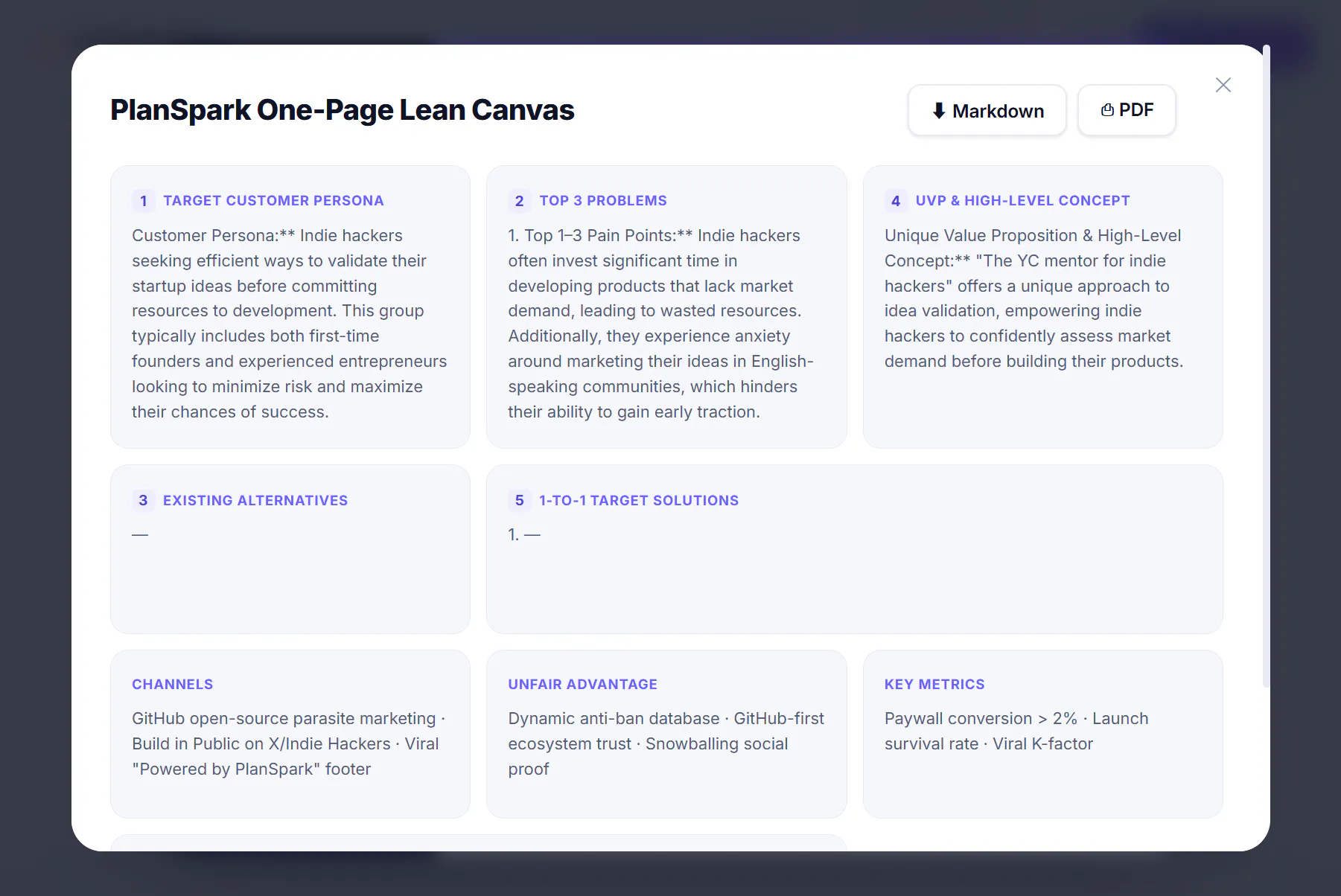Click the printer icon in PDF button

(x=1107, y=110)
